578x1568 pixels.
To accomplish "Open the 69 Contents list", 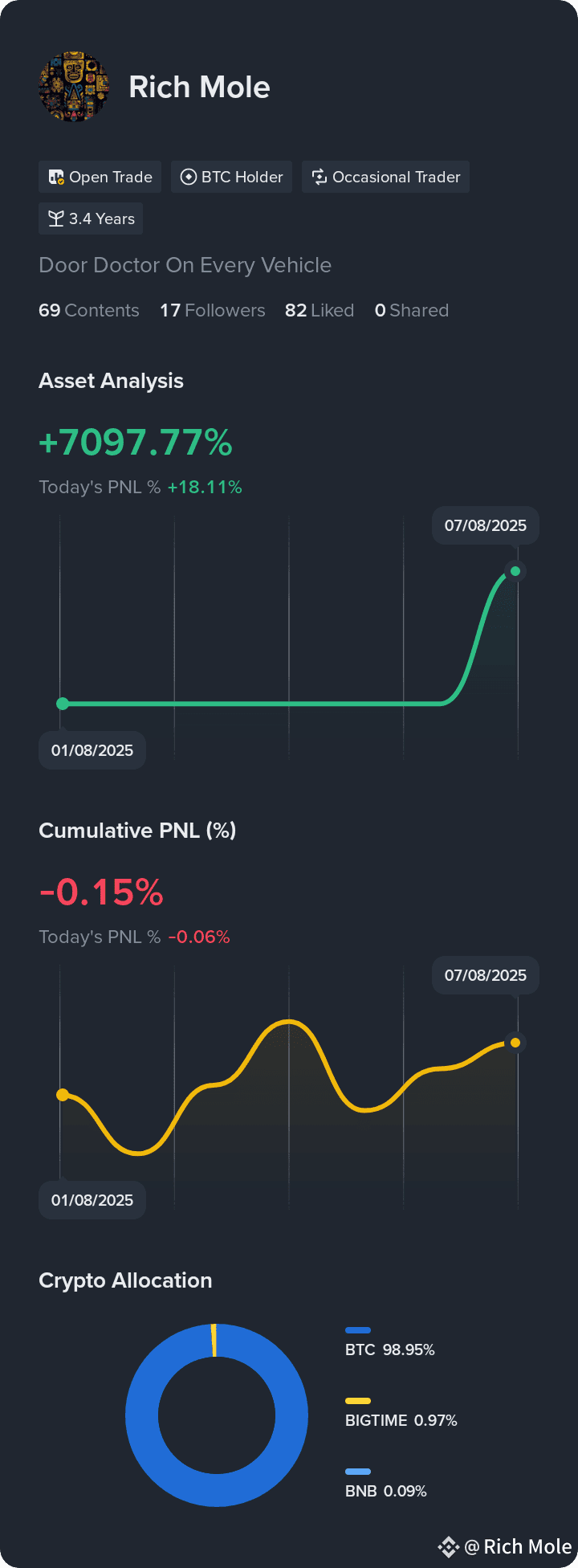I will tap(89, 310).
